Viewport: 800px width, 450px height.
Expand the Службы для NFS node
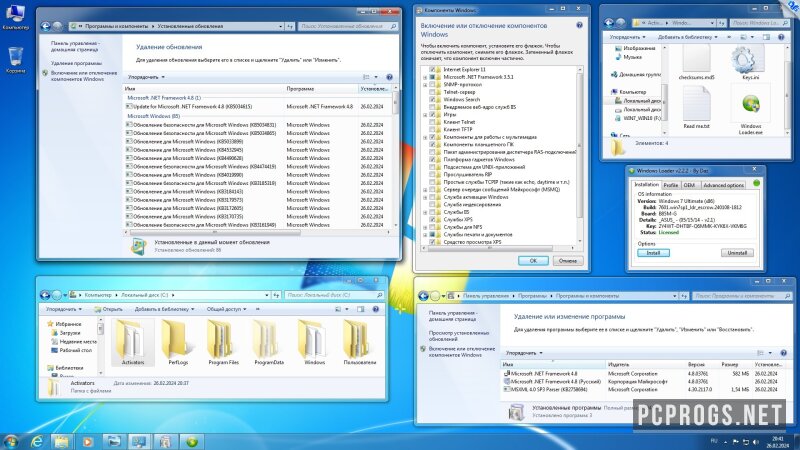pos(425,227)
